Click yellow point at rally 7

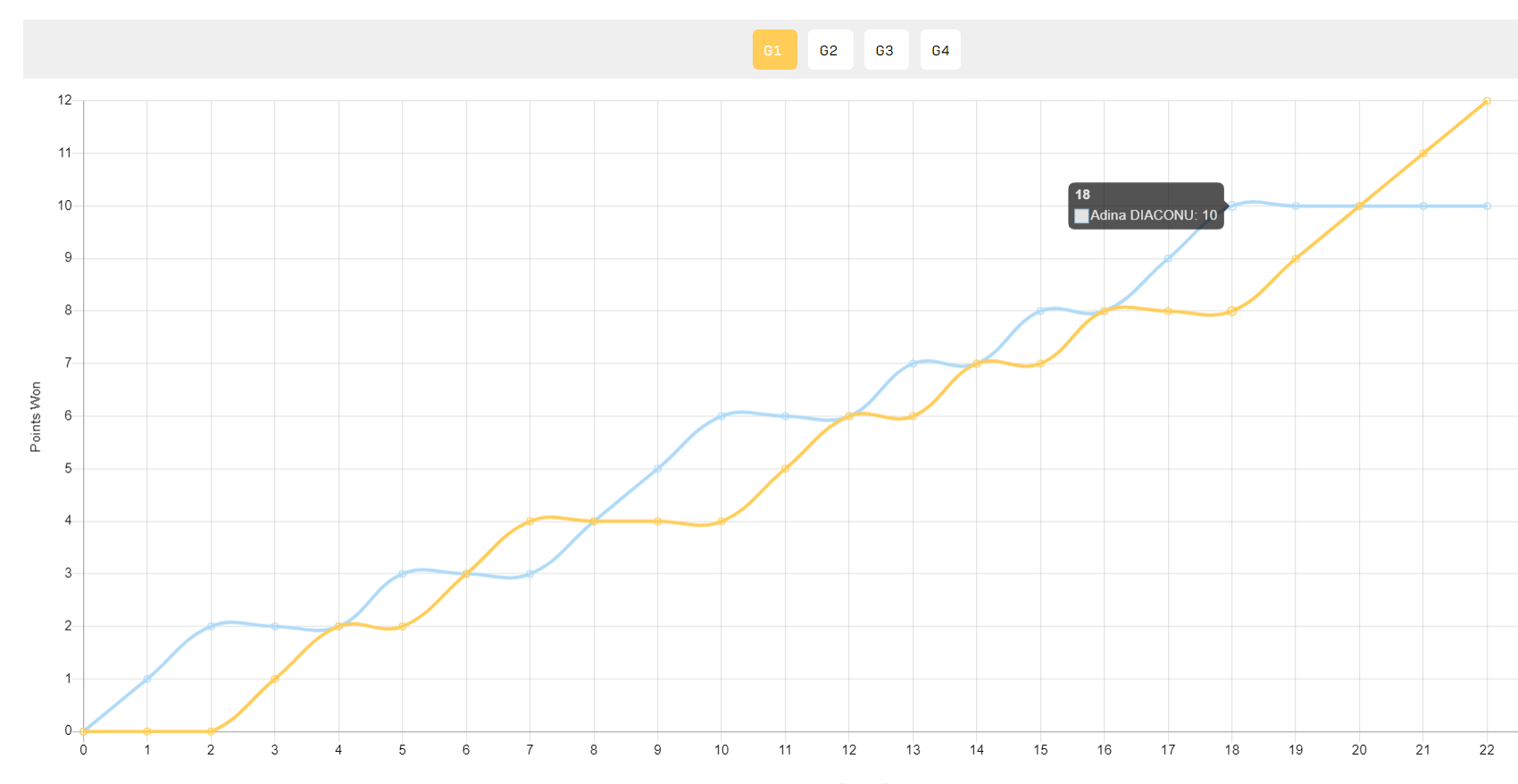point(530,521)
